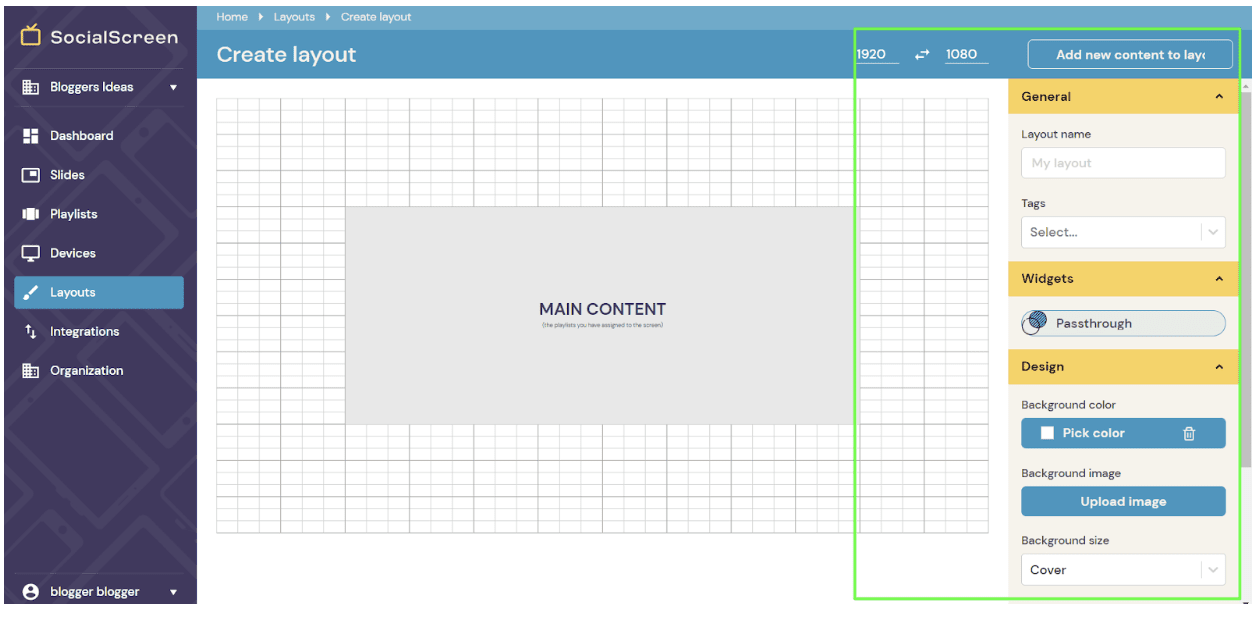Click the Home breadcrumb link
This screenshot has width=1260, height=624.
(232, 17)
